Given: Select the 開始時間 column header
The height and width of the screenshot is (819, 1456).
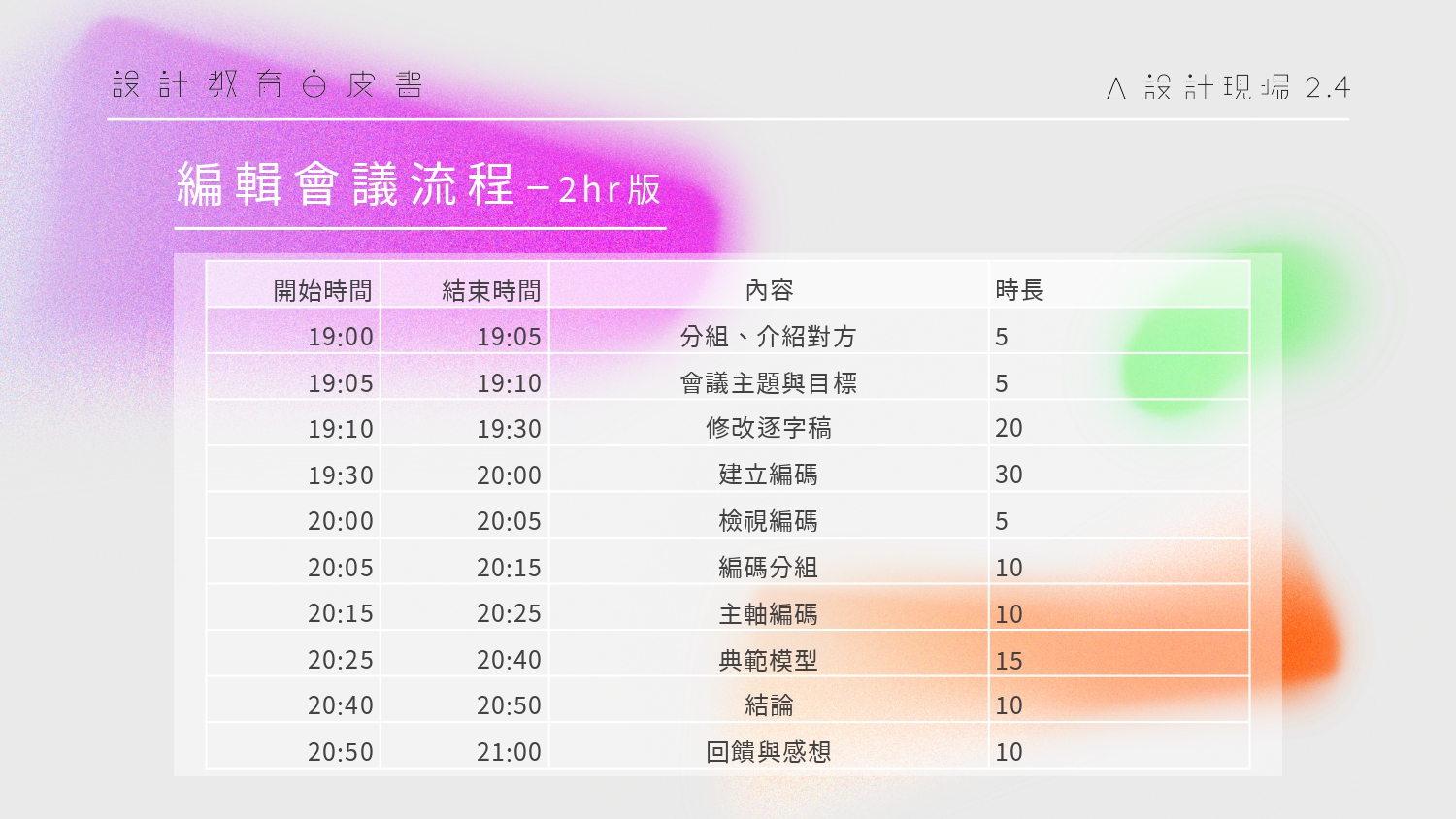Looking at the screenshot, I should (322, 290).
